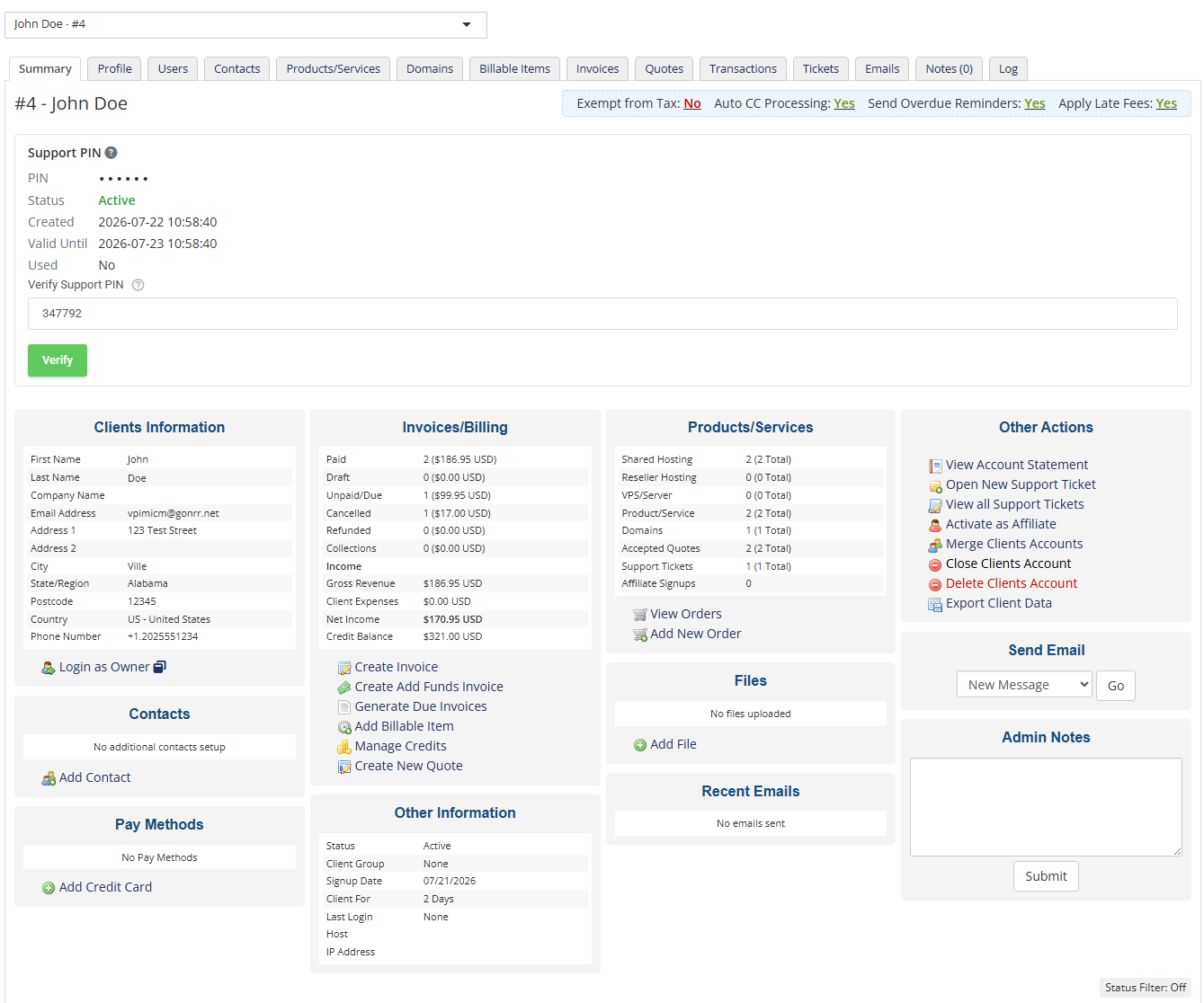
Task: Open the client selector dropdown John Doe #4
Action: tap(245, 24)
